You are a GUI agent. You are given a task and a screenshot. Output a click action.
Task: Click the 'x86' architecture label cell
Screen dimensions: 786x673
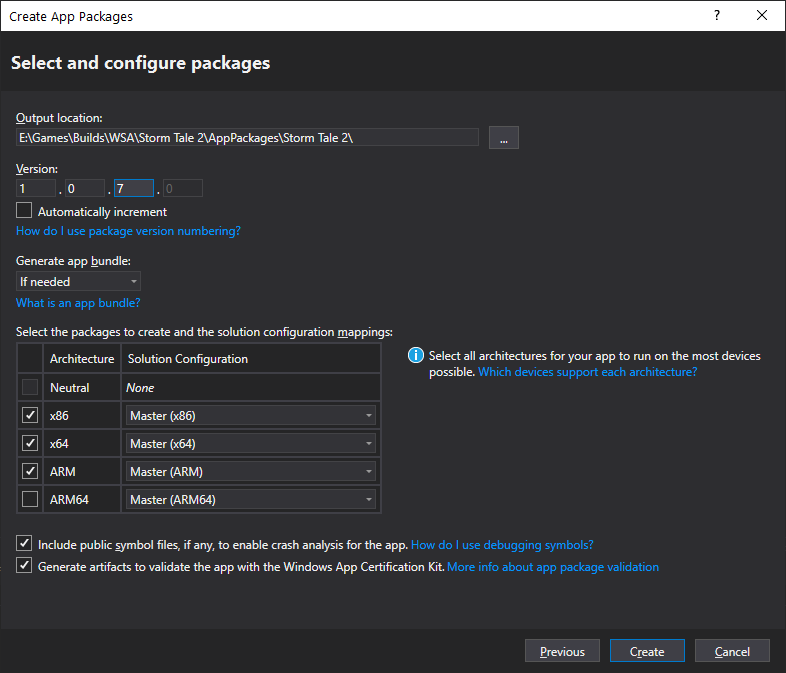[x=82, y=415]
